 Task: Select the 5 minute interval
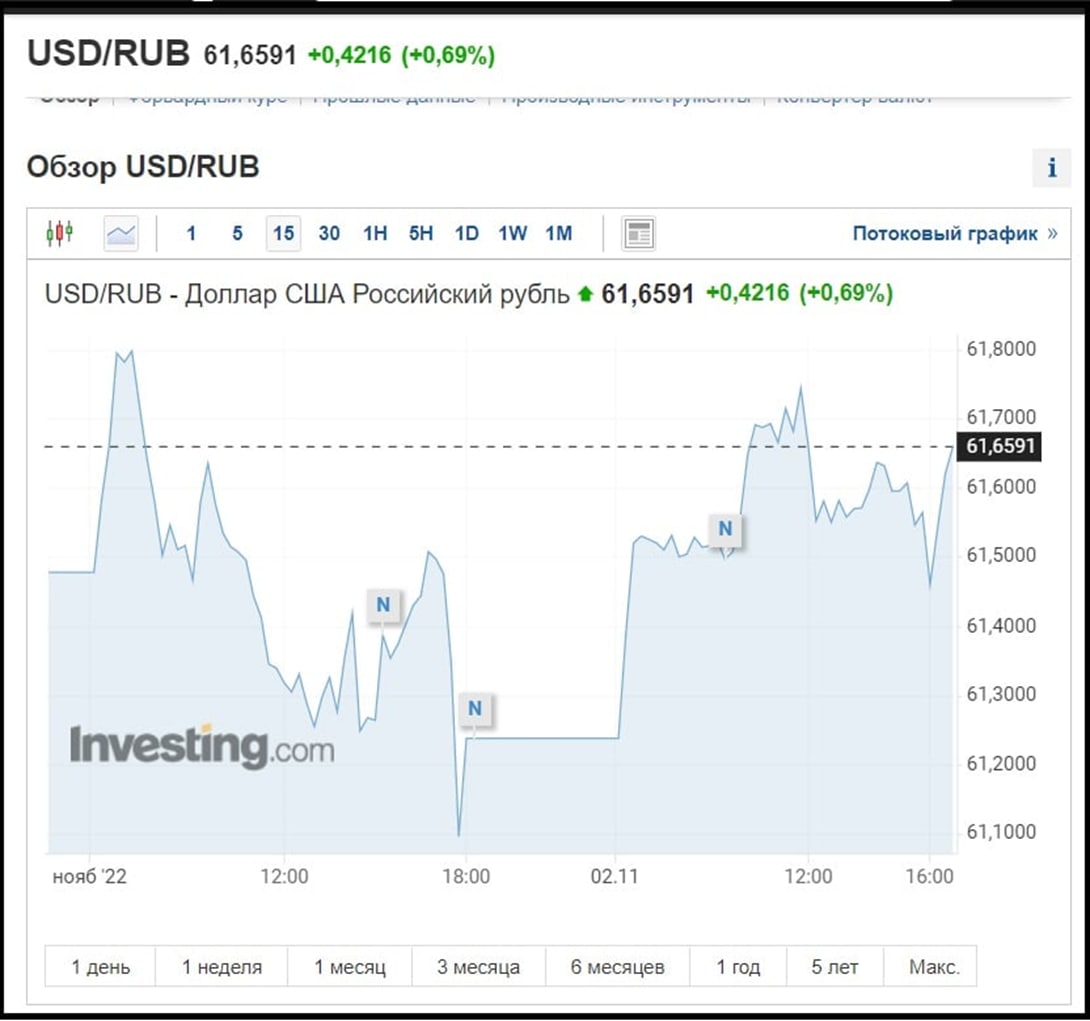(x=237, y=234)
